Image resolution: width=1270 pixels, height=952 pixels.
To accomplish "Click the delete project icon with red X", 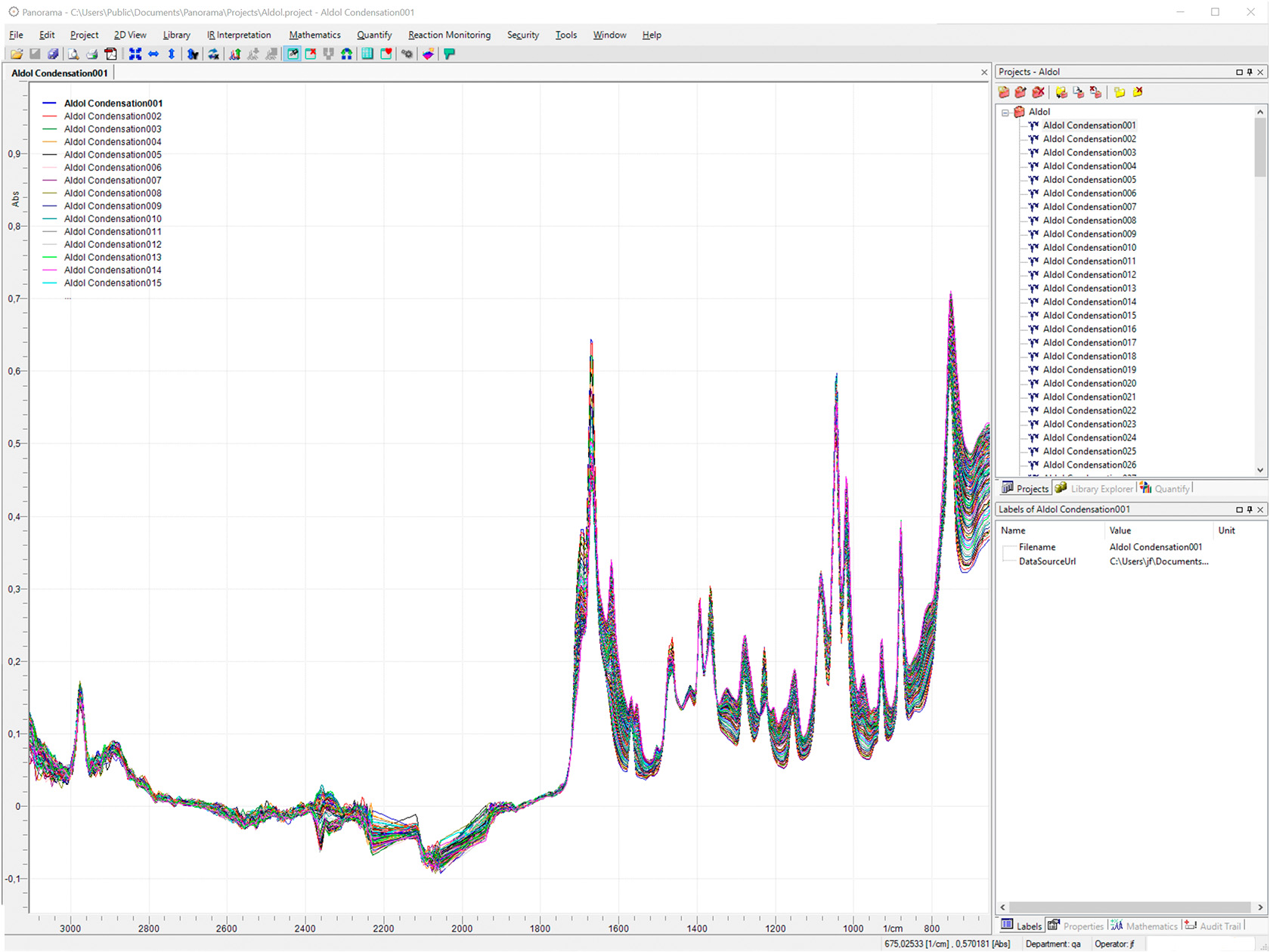I will click(x=1039, y=92).
